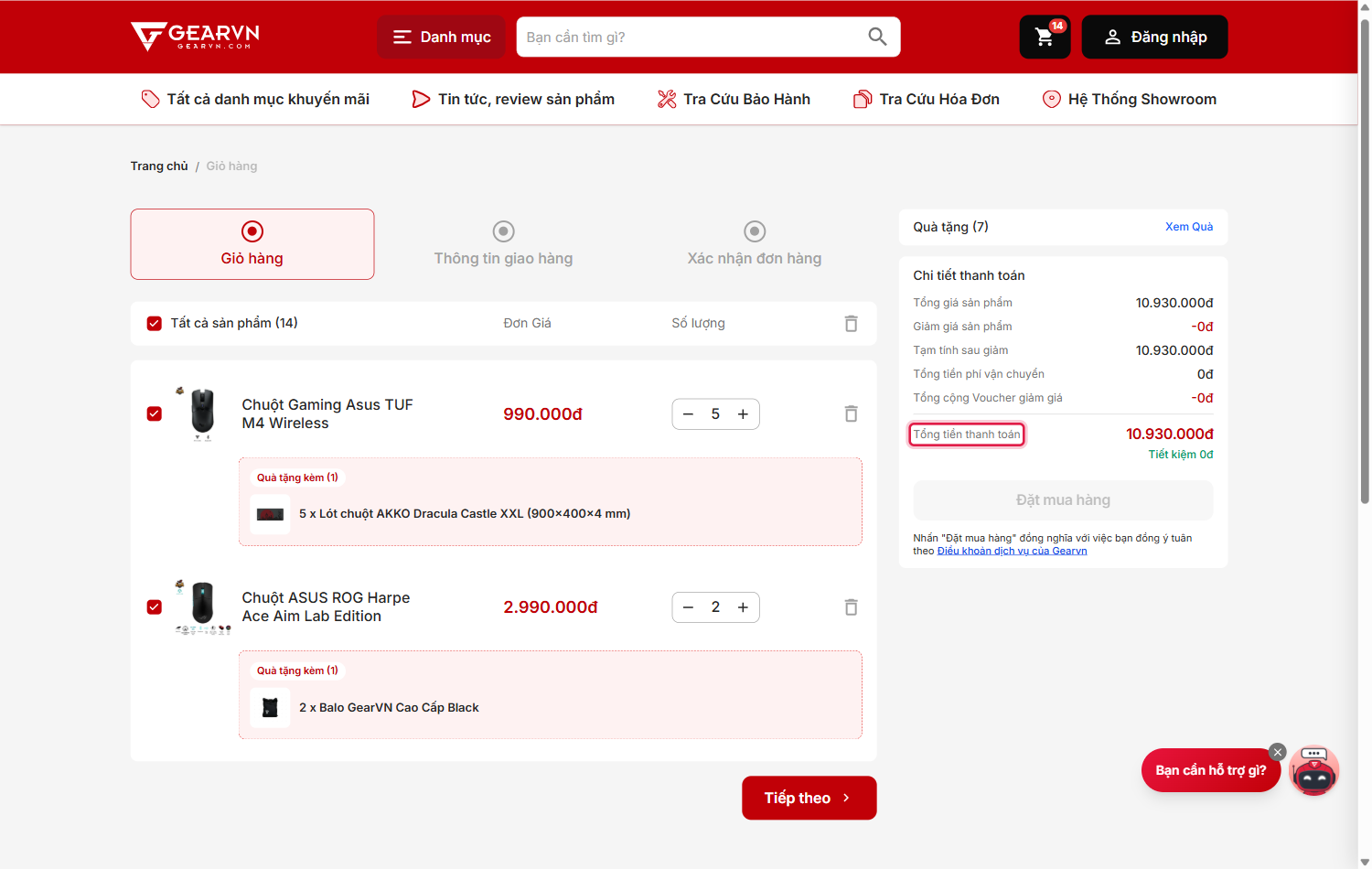Viewport: 1372px width, 869px height.
Task: Decrease ROG Harpe Ace quantity with minus
Action: click(x=688, y=607)
